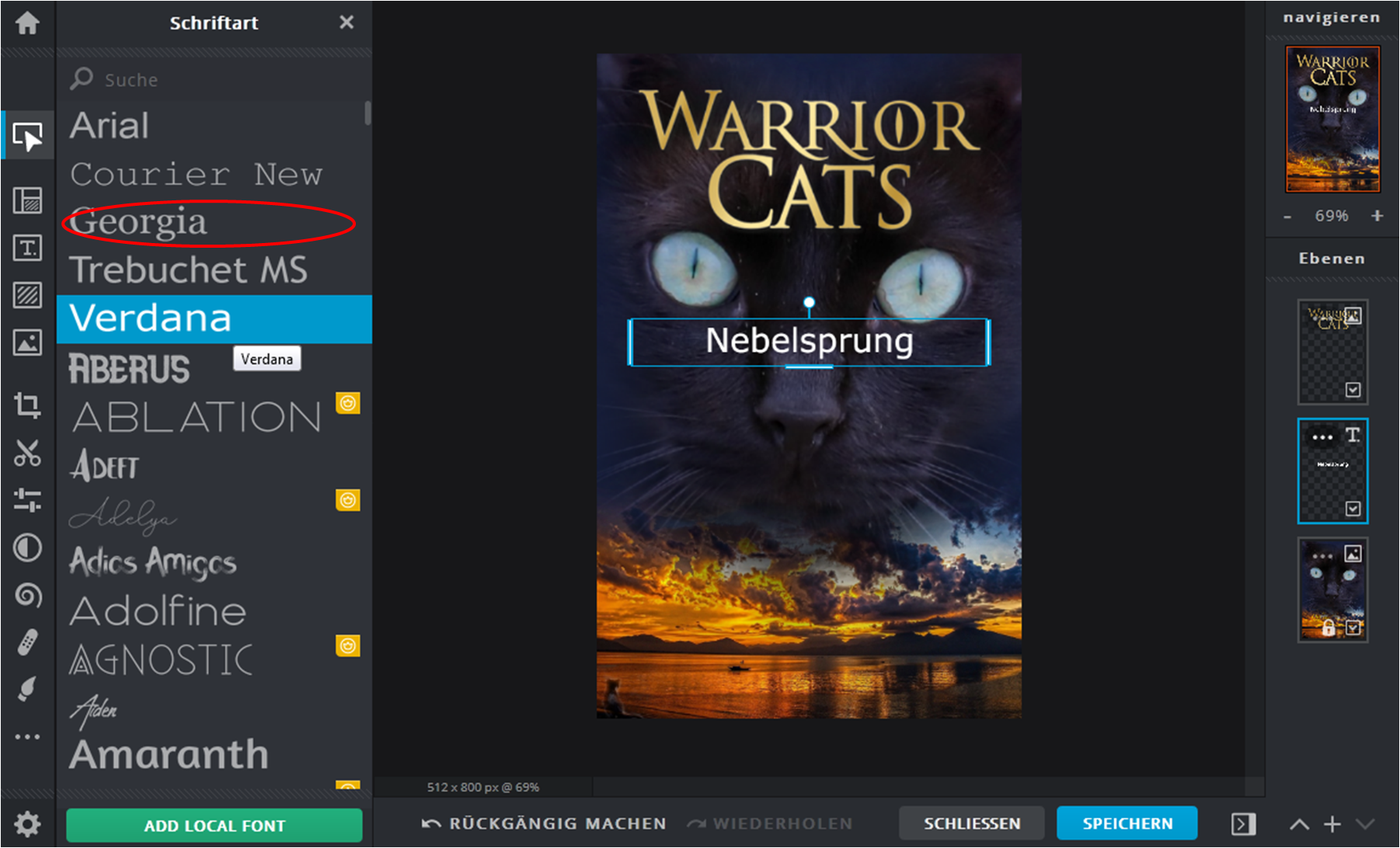This screenshot has height=848, width=1400.
Task: Undo with Rückgängig machen
Action: click(x=544, y=823)
